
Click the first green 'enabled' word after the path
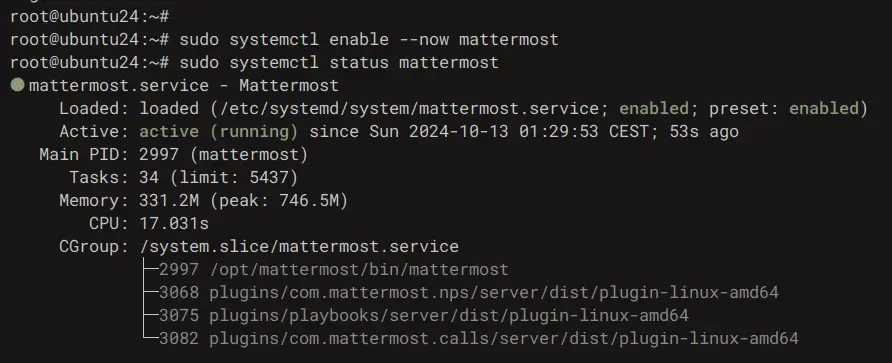click(654, 109)
